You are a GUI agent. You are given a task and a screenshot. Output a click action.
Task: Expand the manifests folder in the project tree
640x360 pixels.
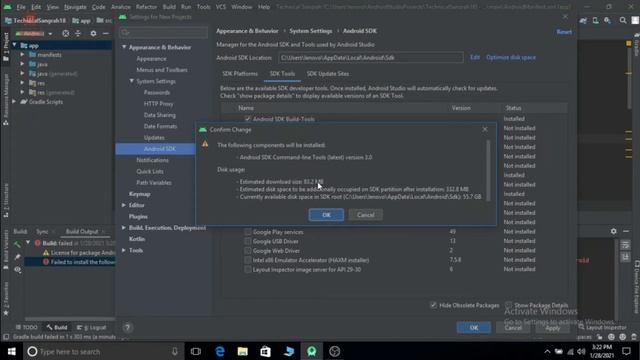[x=22, y=55]
